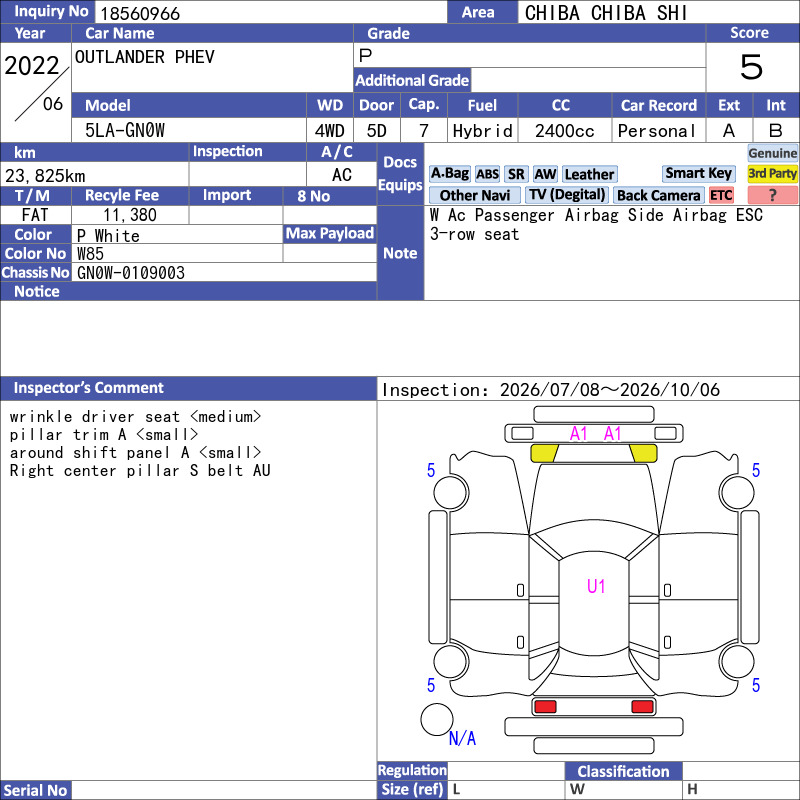The height and width of the screenshot is (800, 800).
Task: Click the U1 roof dent marker
Action: coord(596,586)
